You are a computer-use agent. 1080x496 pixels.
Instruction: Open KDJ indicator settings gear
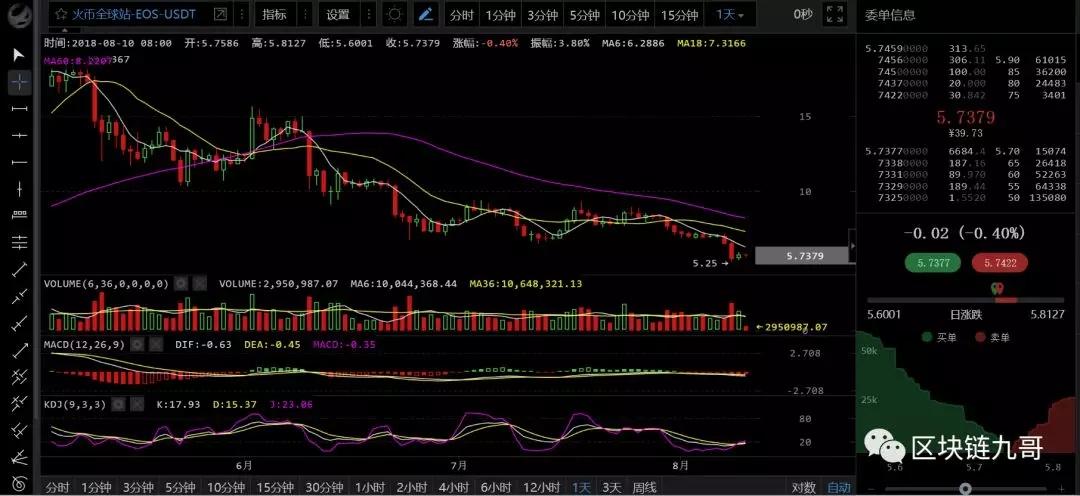(x=118, y=404)
